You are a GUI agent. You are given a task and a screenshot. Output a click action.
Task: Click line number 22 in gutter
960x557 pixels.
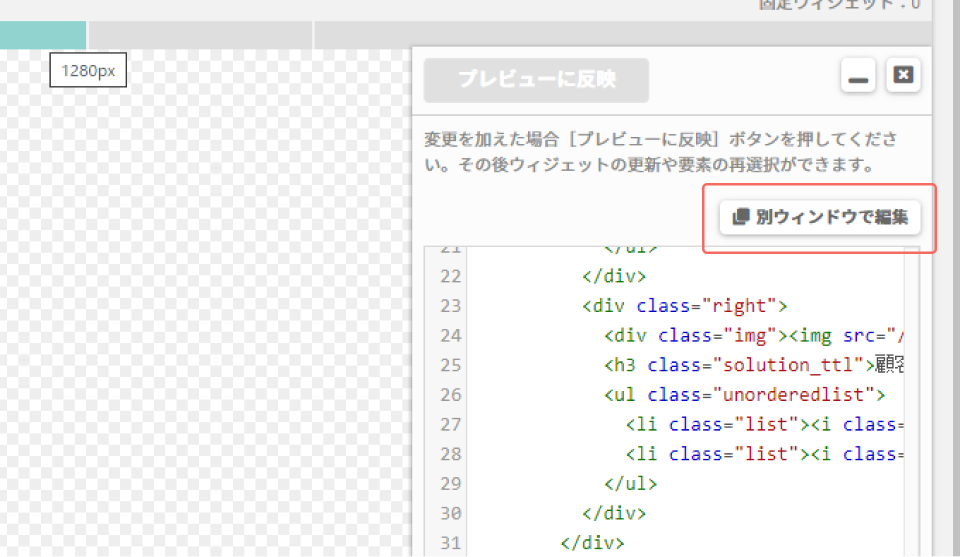point(450,276)
